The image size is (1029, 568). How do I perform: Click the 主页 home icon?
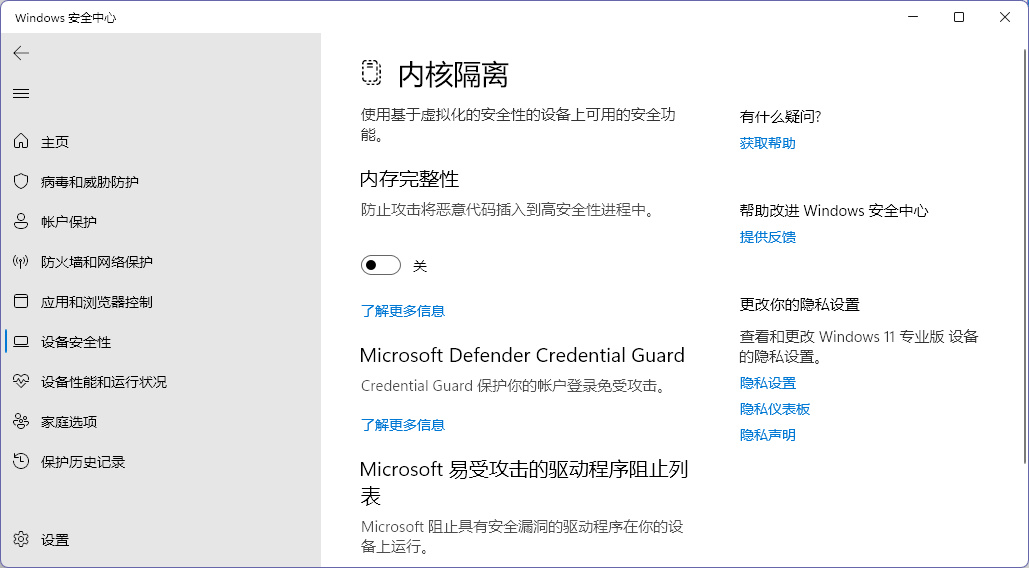coord(21,142)
